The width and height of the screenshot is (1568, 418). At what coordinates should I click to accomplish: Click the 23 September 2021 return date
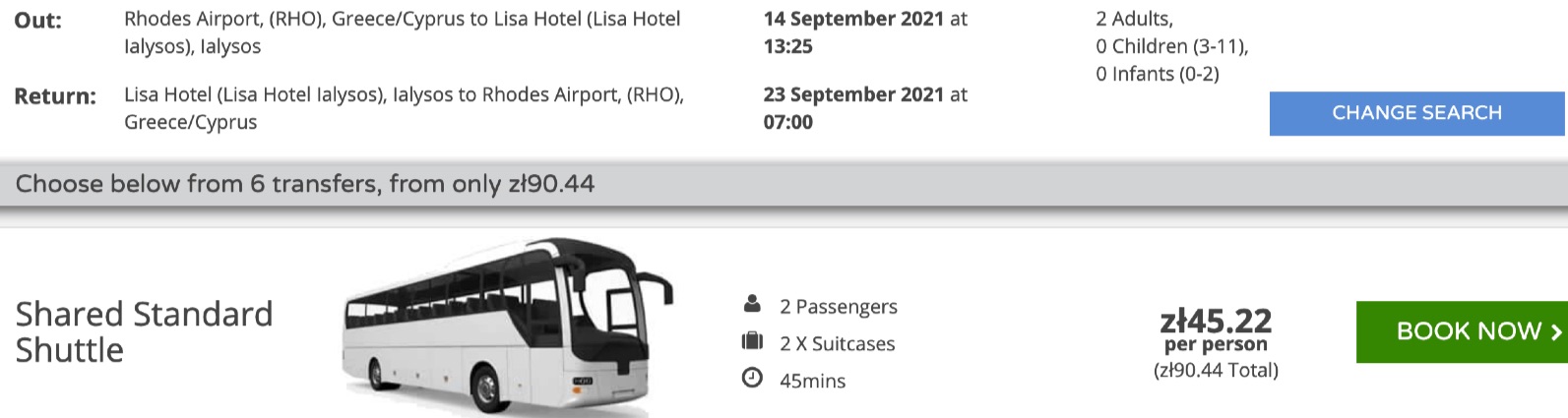click(853, 94)
